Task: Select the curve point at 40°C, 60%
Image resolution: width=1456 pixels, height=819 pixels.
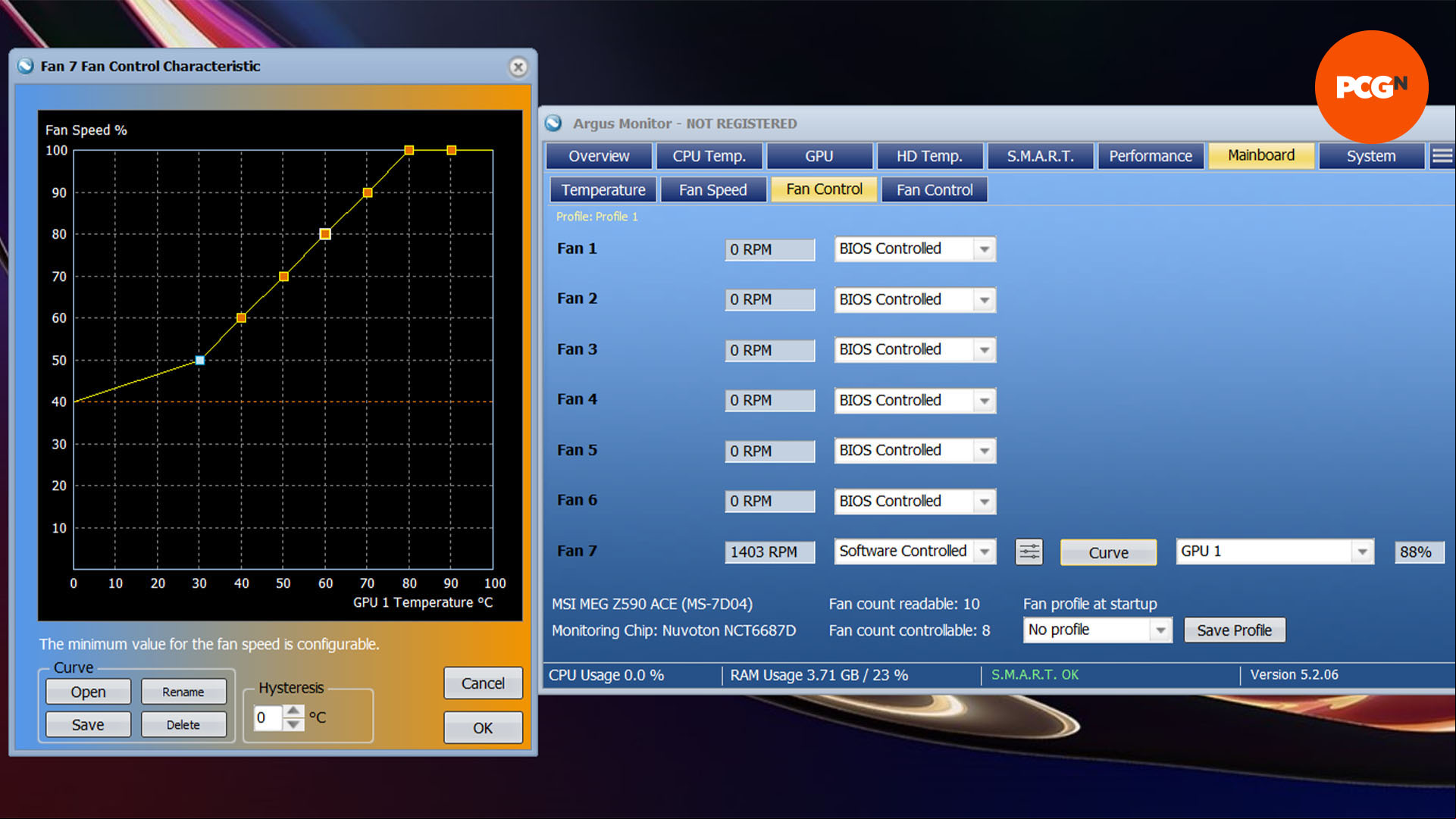Action: 241,318
